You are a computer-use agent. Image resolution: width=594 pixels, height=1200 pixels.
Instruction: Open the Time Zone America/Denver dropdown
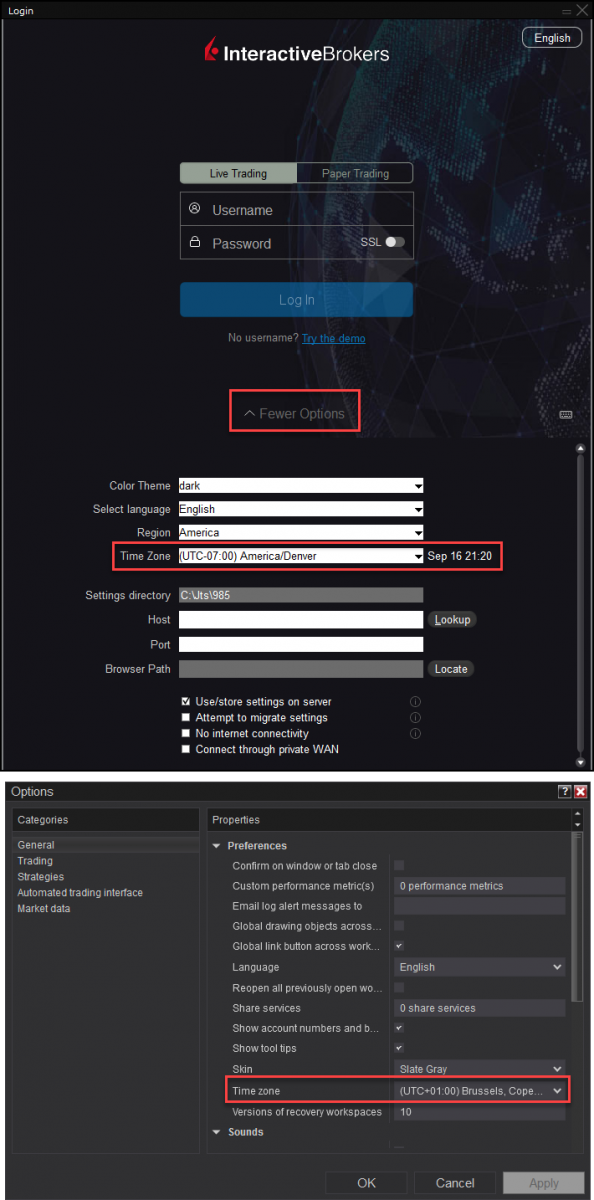point(301,555)
